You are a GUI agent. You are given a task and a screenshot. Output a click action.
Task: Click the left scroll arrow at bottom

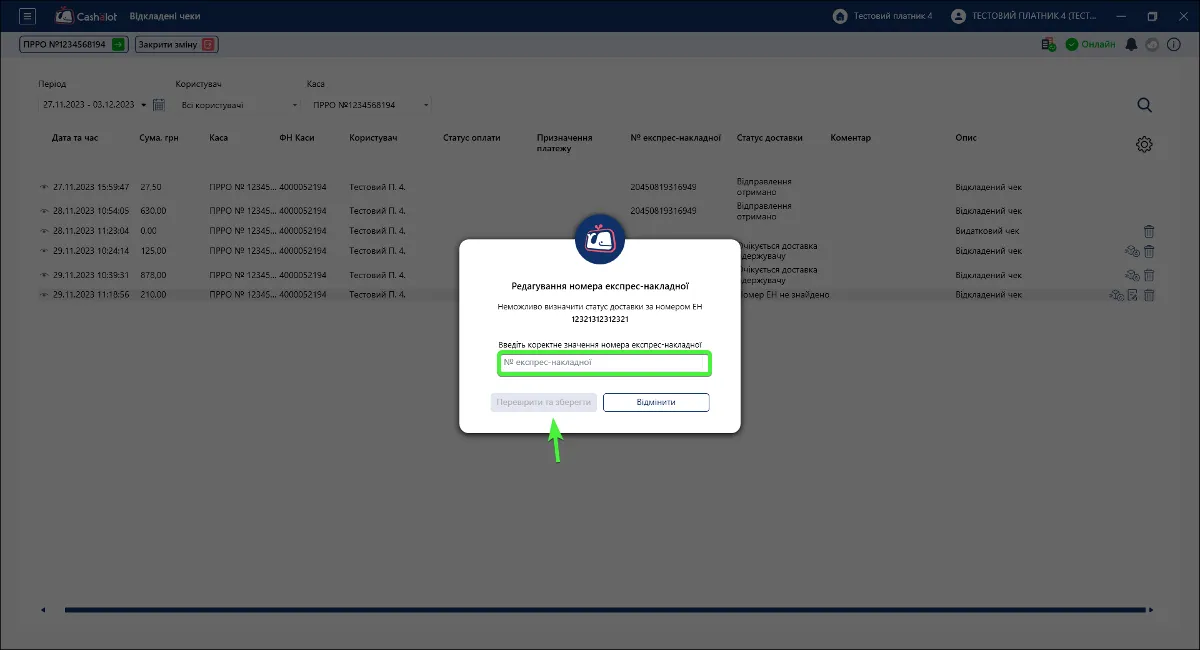point(44,609)
